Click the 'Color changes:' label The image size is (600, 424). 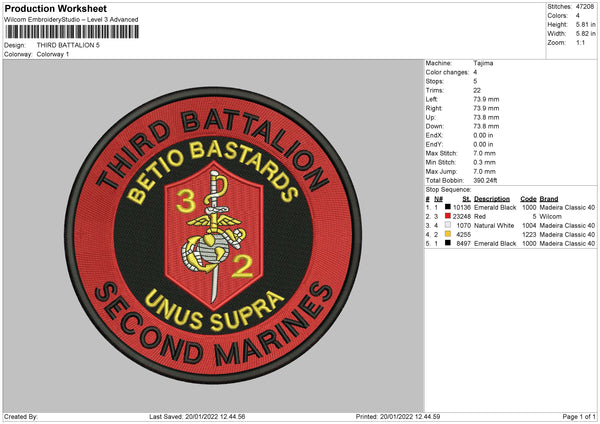pyautogui.click(x=447, y=72)
